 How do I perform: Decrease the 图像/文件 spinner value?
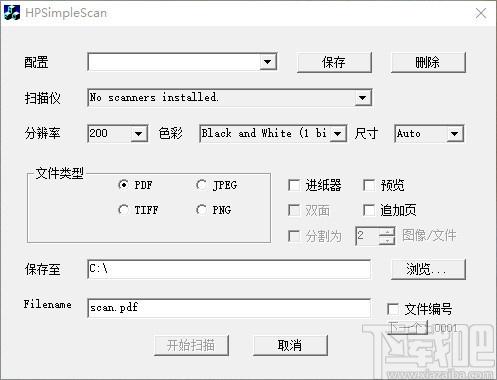387,240
